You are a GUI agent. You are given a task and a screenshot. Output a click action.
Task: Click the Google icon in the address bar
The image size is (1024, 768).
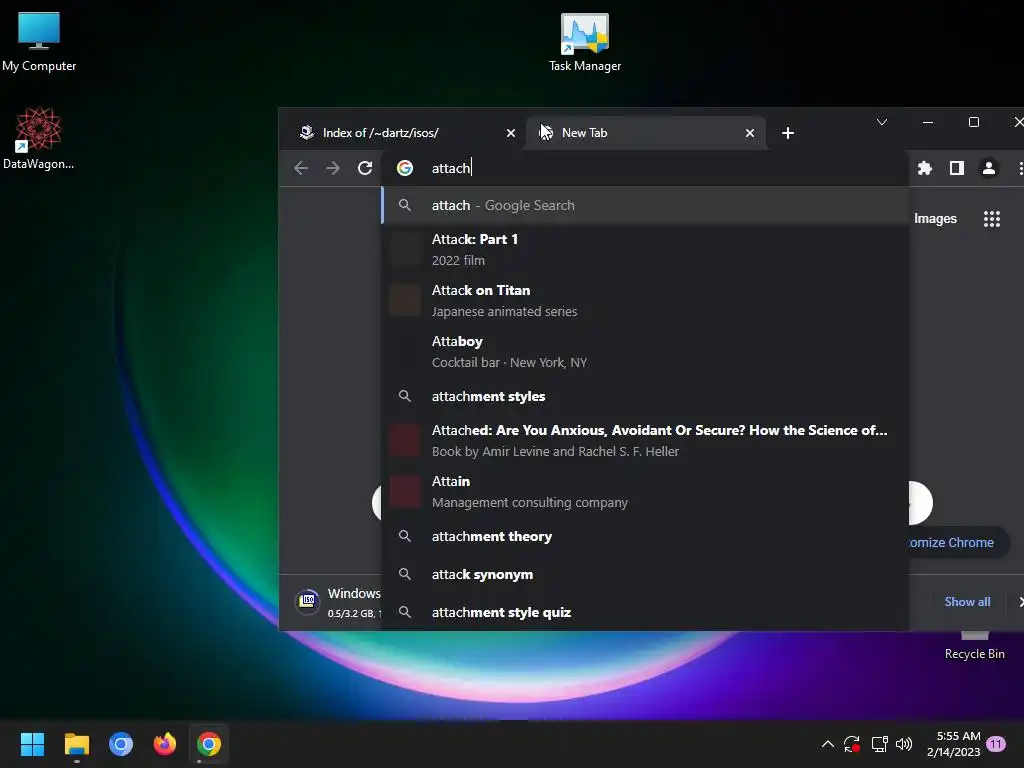[405, 168]
